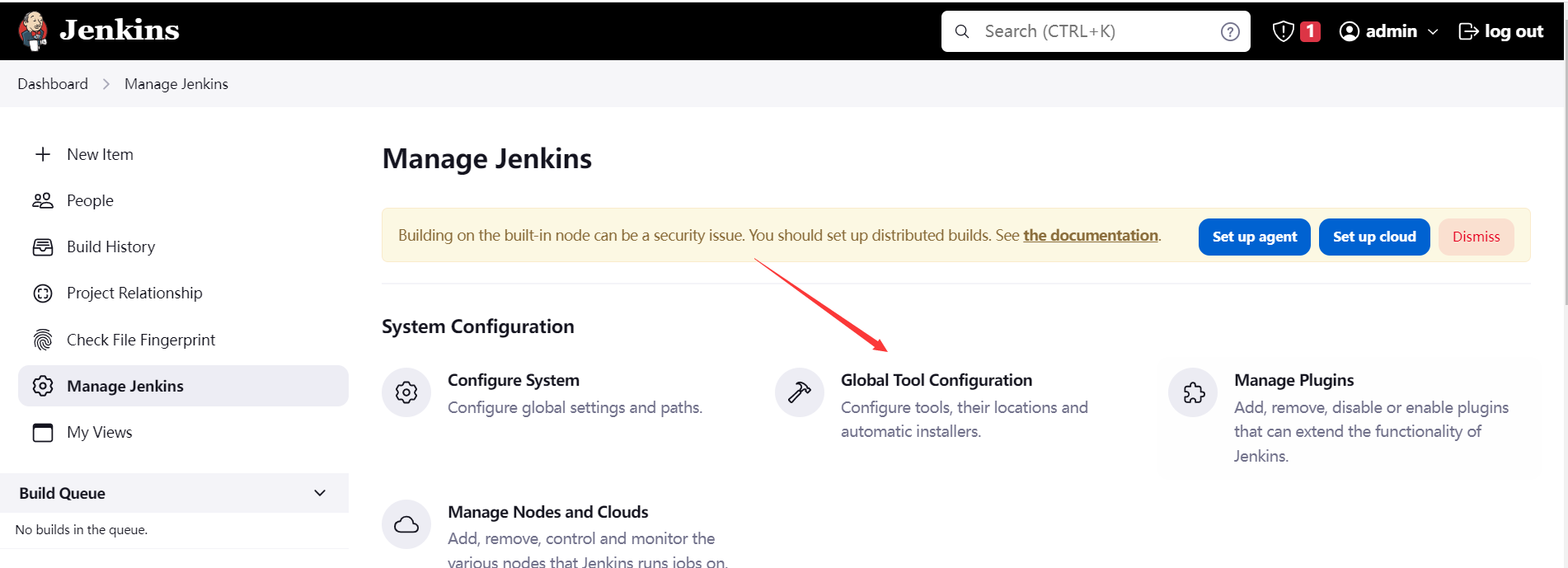Image resolution: width=1568 pixels, height=568 pixels.
Task: Click the Manage Jenkins gear icon in sidebar
Action: [43, 386]
